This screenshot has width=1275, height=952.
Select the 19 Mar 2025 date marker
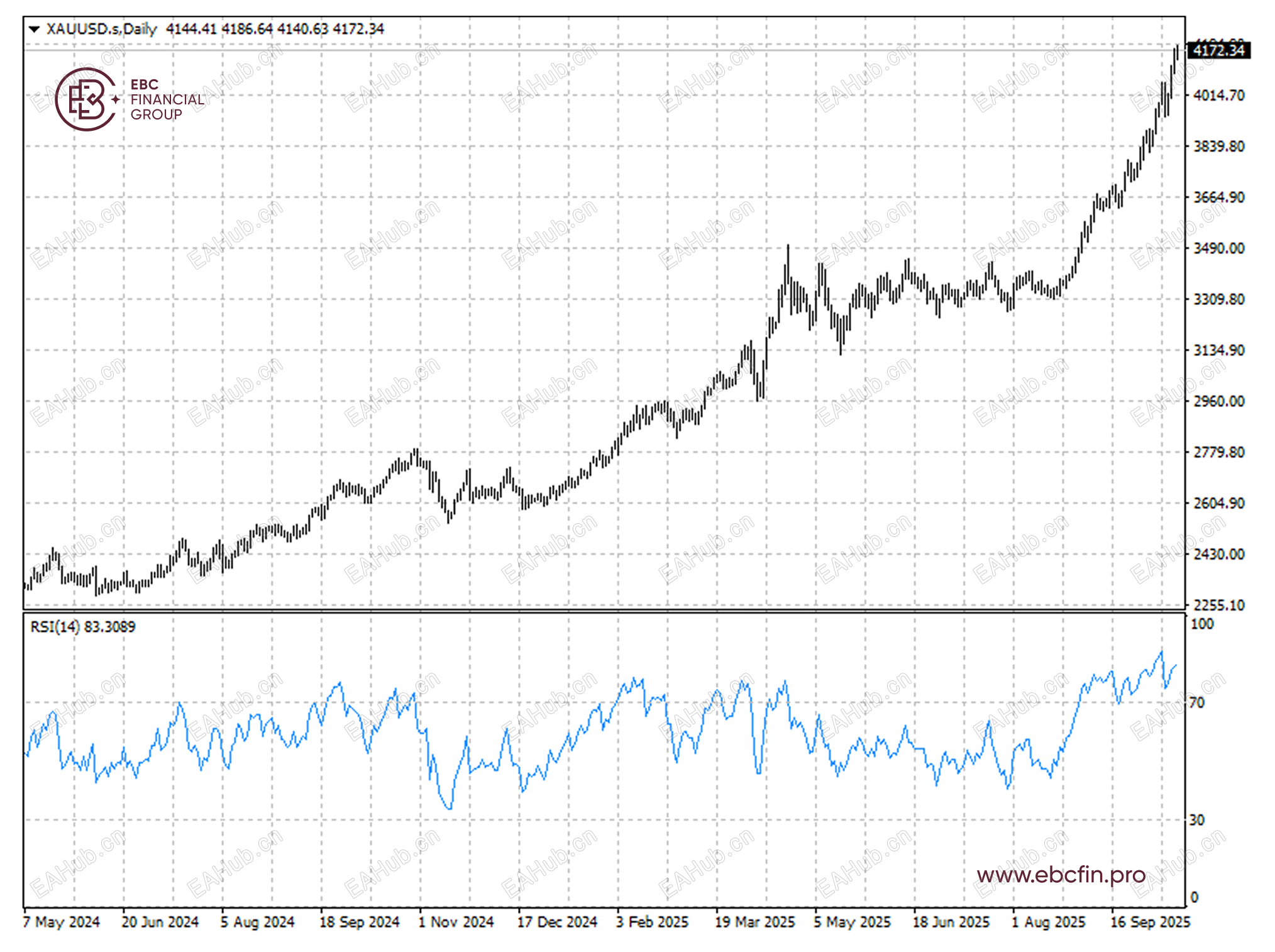coord(754,922)
